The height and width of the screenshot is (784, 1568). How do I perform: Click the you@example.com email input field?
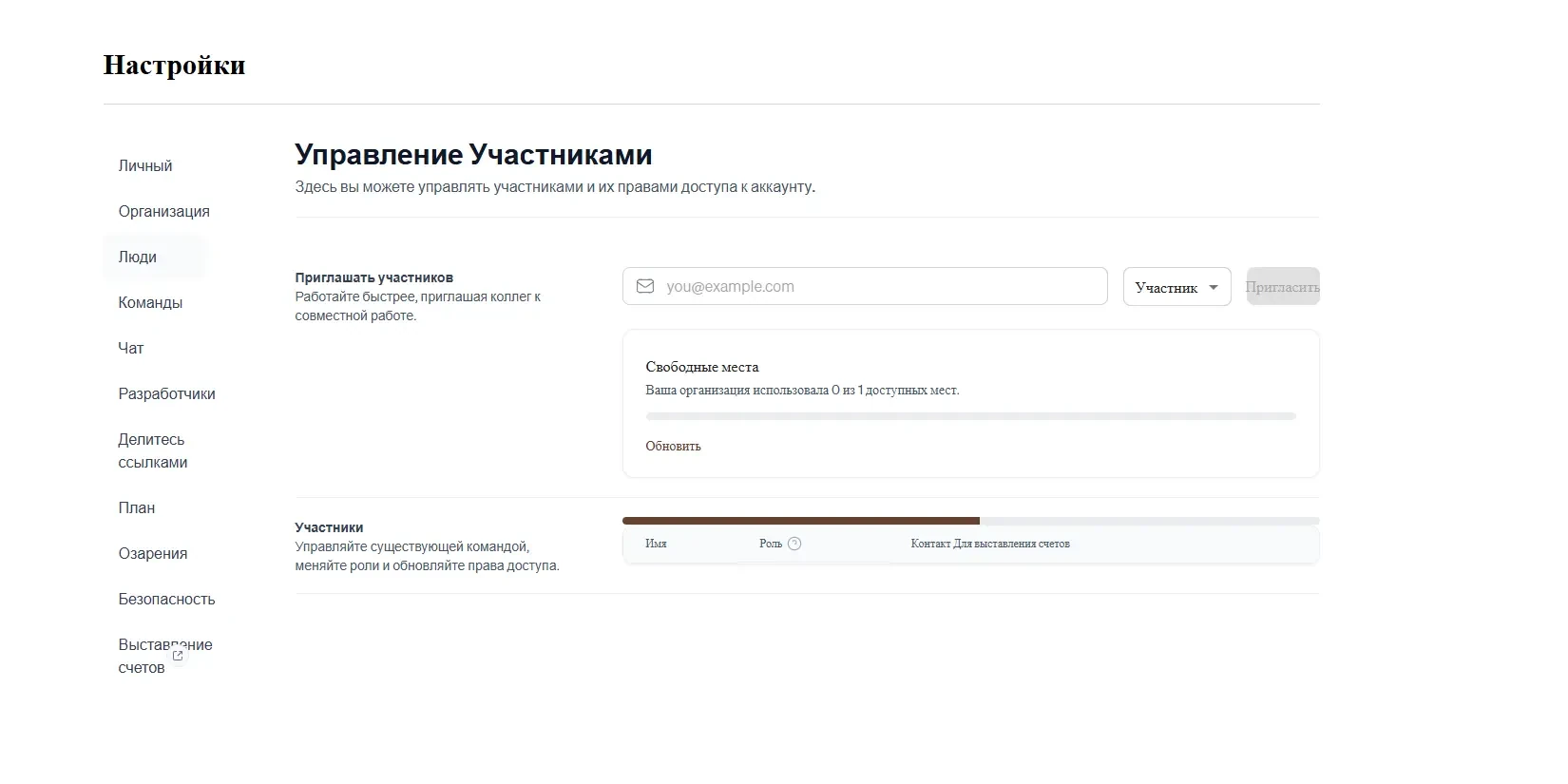coord(865,286)
